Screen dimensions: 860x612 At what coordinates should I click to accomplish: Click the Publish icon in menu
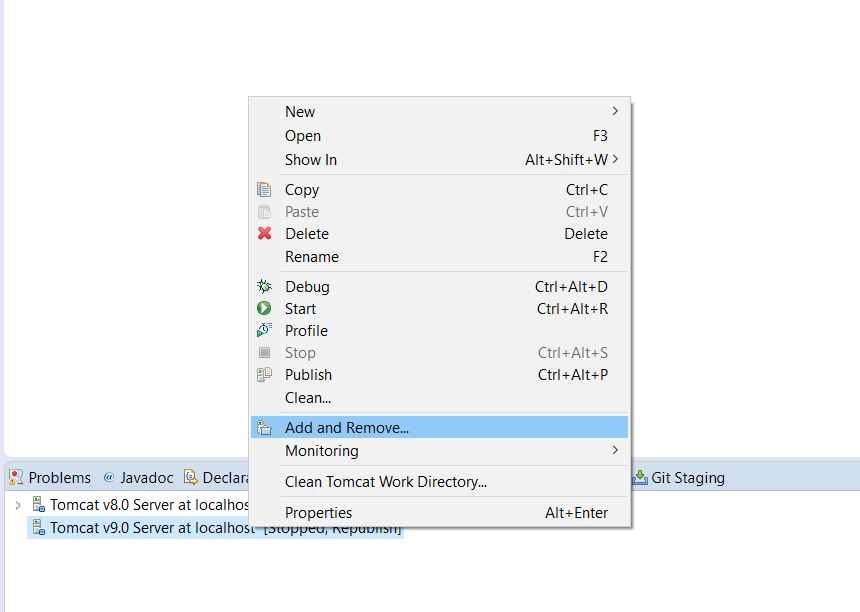click(264, 375)
